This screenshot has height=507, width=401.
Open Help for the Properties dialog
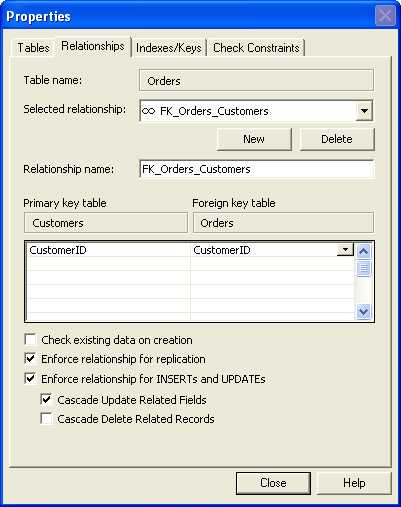pyautogui.click(x=354, y=483)
